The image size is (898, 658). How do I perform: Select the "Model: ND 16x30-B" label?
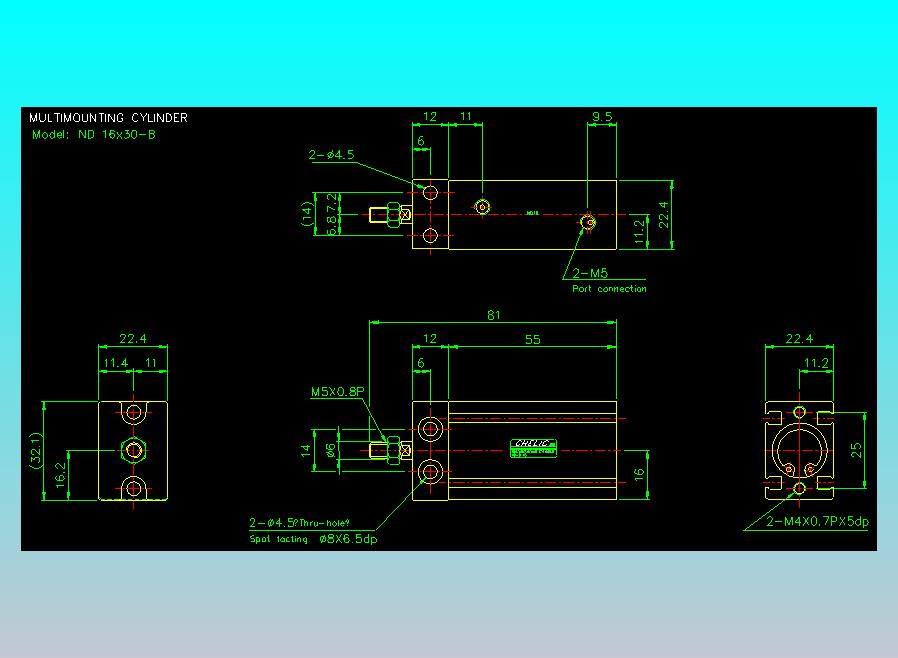pos(94,135)
